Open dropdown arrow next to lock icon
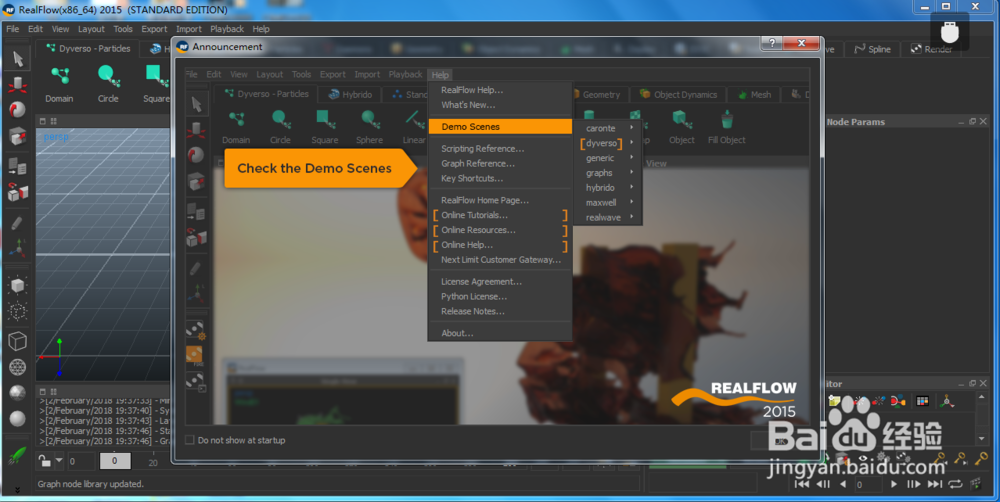Image resolution: width=1000 pixels, height=502 pixels. (59, 461)
